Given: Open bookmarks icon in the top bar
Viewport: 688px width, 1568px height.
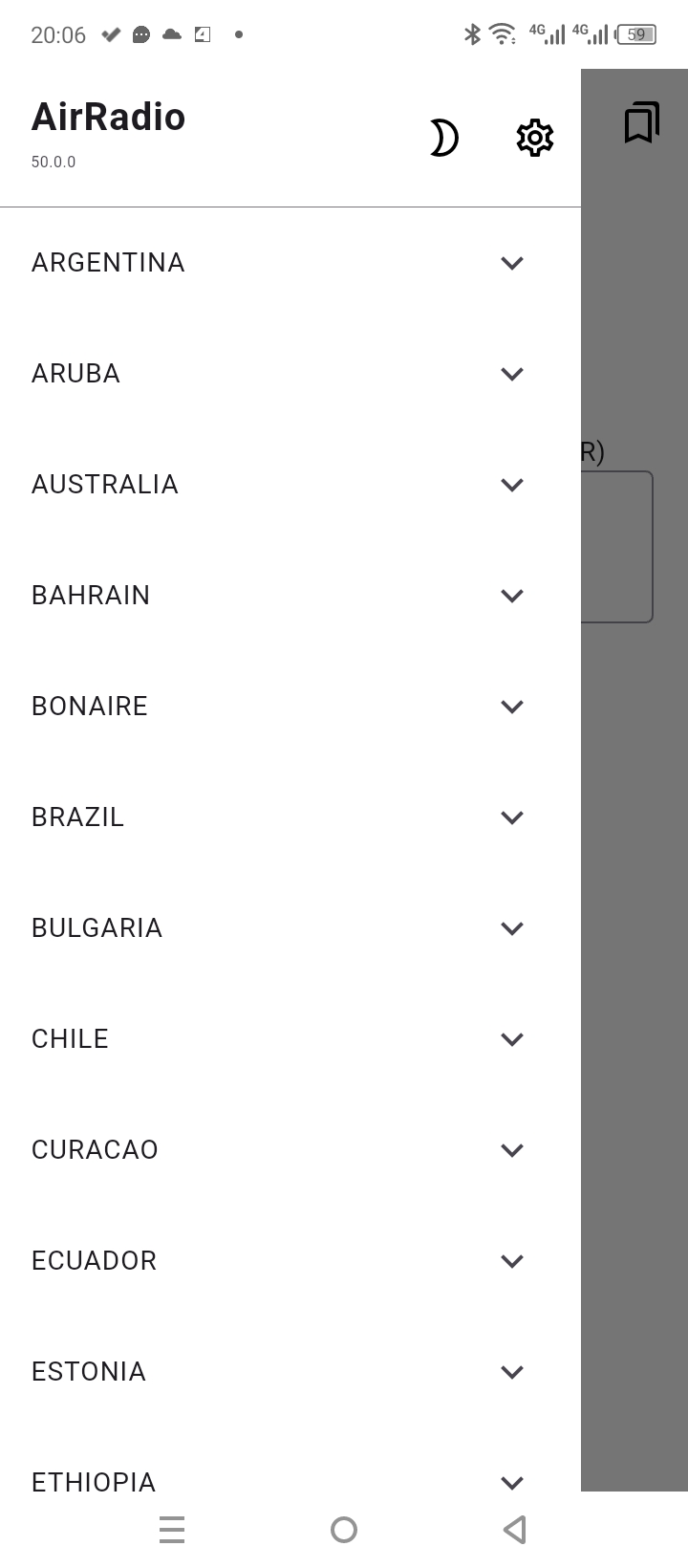Looking at the screenshot, I should (641, 122).
